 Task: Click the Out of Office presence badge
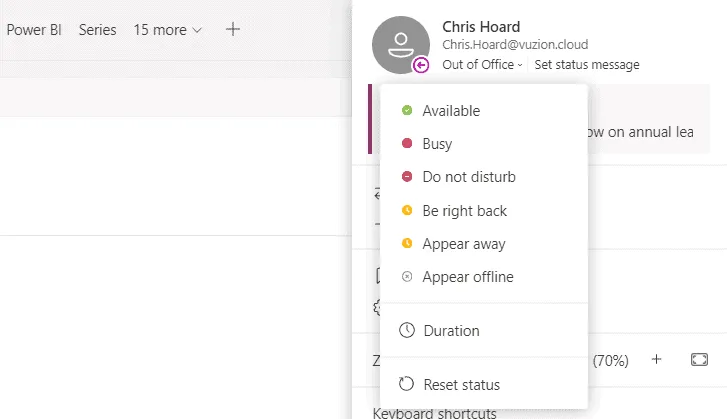pyautogui.click(x=421, y=65)
